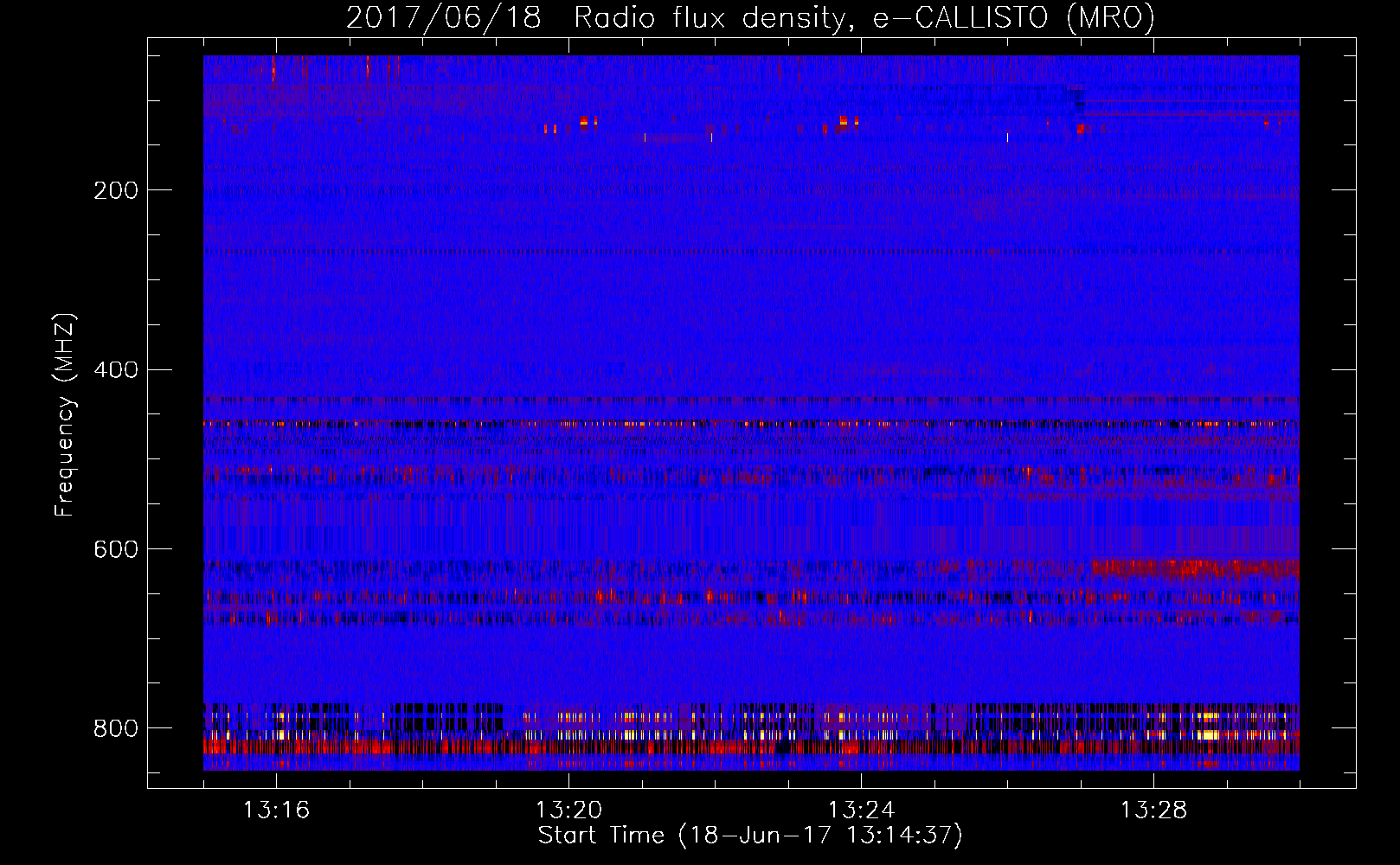Click the 13:20 time tick label
The height and width of the screenshot is (865, 1400).
pyautogui.click(x=568, y=811)
